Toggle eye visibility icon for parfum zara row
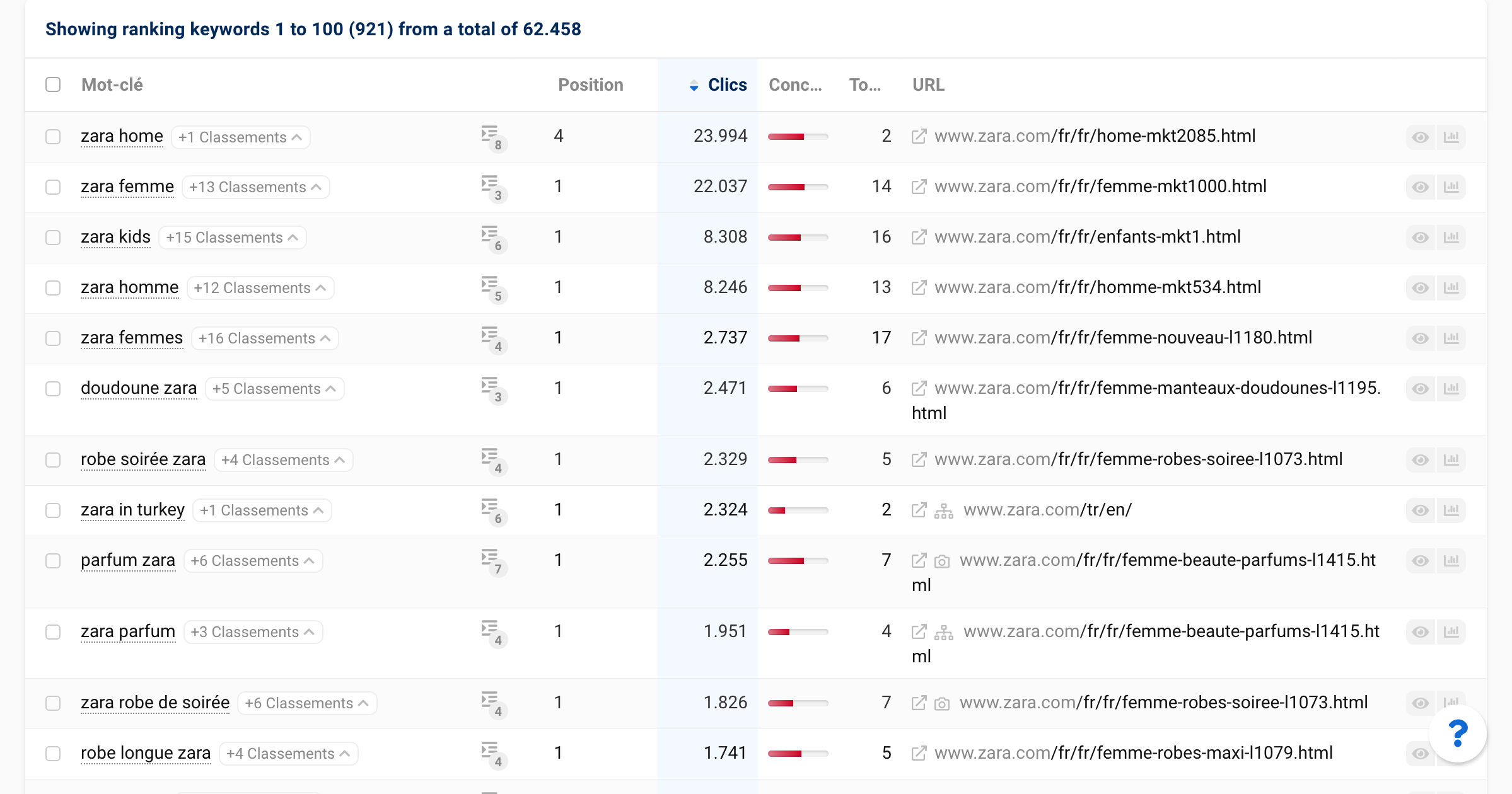The width and height of the screenshot is (1512, 794). point(1420,561)
